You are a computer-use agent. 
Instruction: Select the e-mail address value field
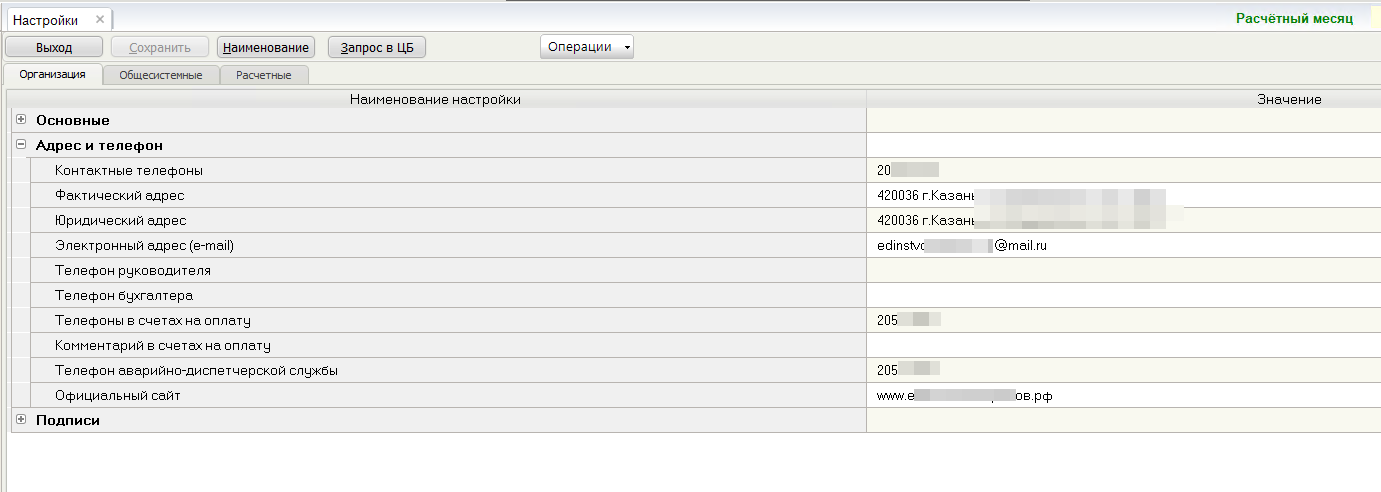tap(1123, 245)
